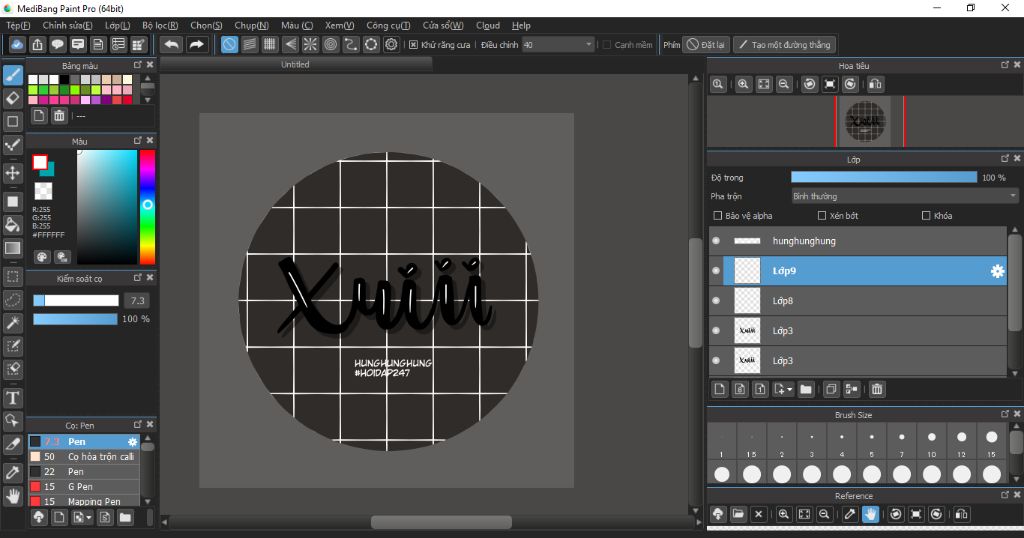The width and height of the screenshot is (1024, 538).
Task: Zoom out on Navigator panel
Action: (x=784, y=84)
